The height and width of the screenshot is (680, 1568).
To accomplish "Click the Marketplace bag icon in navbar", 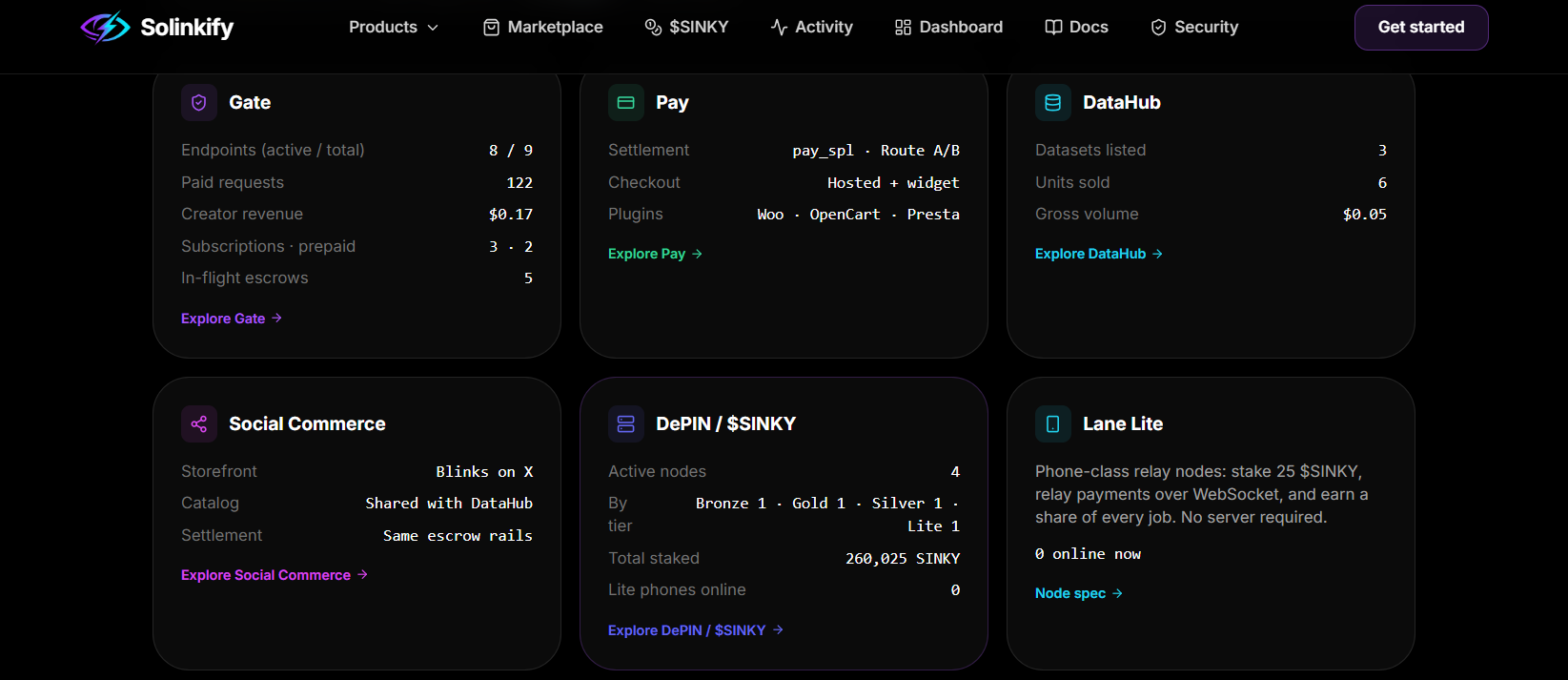I will click(492, 28).
